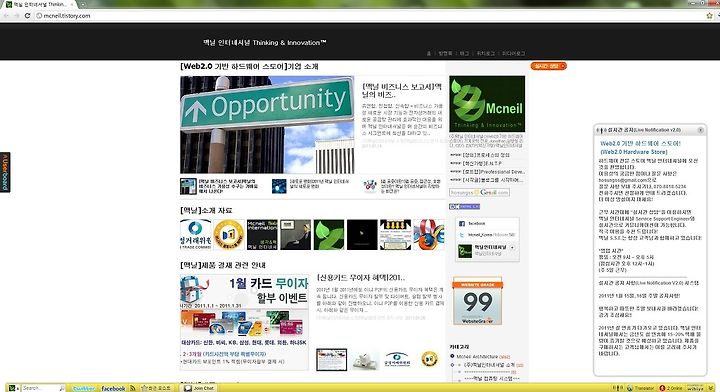The height and width of the screenshot is (392, 720).
Task: Go back with the browser back arrow
Action: pyautogui.click(x=6, y=16)
